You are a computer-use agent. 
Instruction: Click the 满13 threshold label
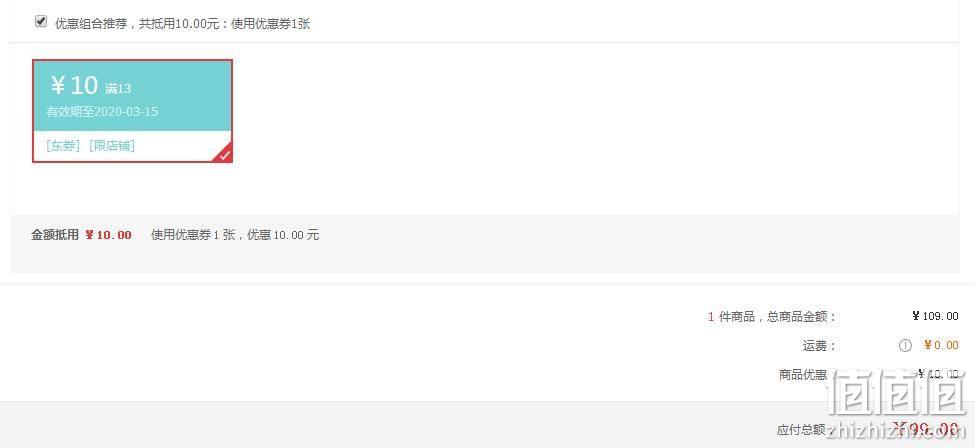(x=118, y=88)
